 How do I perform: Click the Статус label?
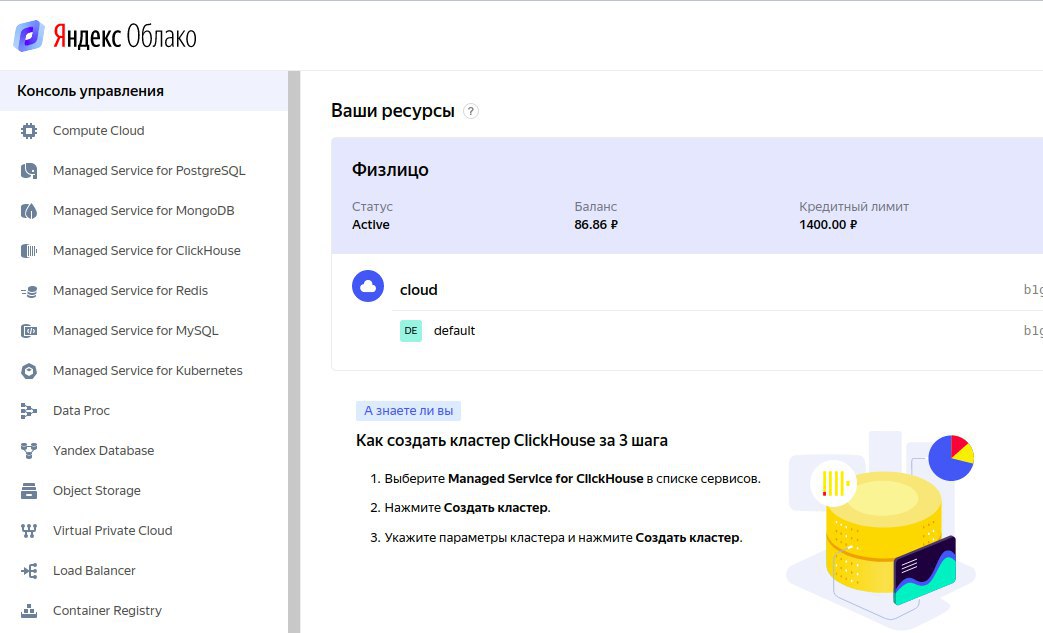372,207
